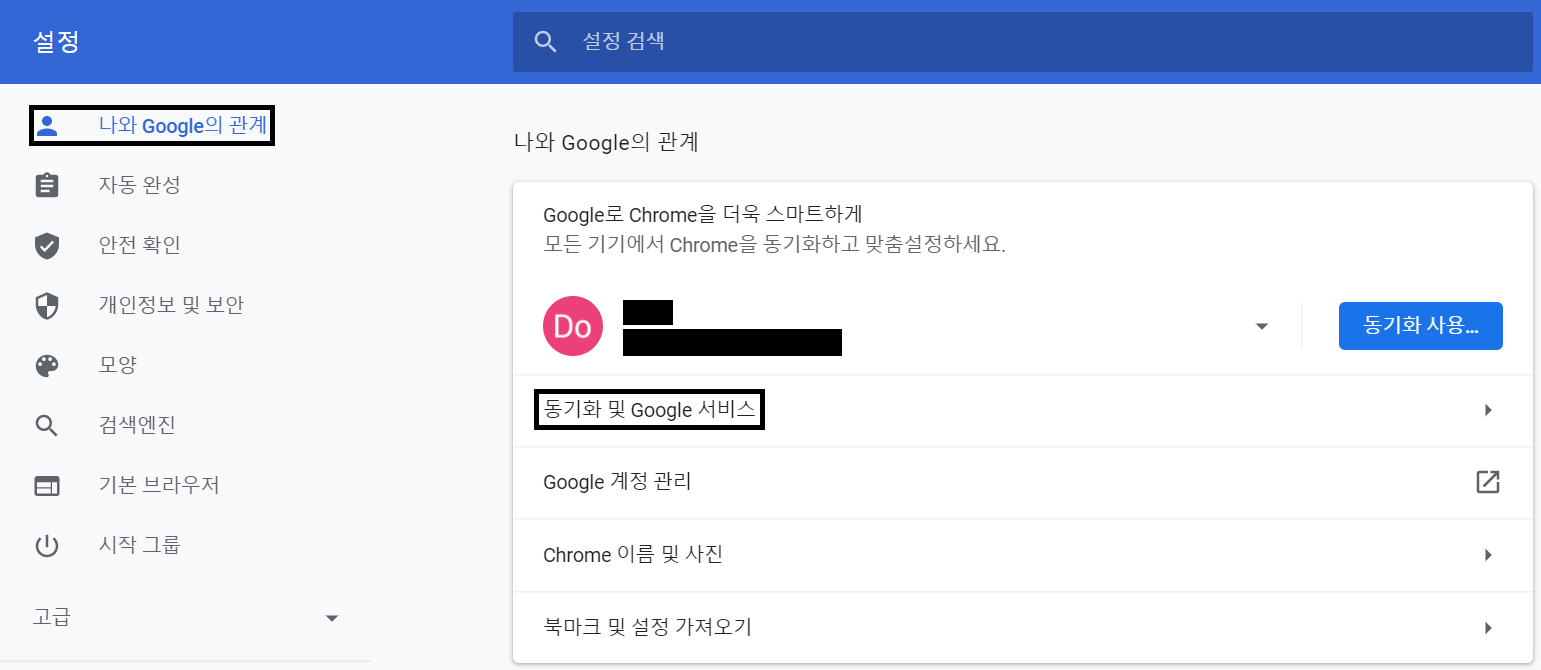The width and height of the screenshot is (1541, 670).
Task: Click the clipboard icon for 자동 완성
Action: pyautogui.click(x=47, y=186)
